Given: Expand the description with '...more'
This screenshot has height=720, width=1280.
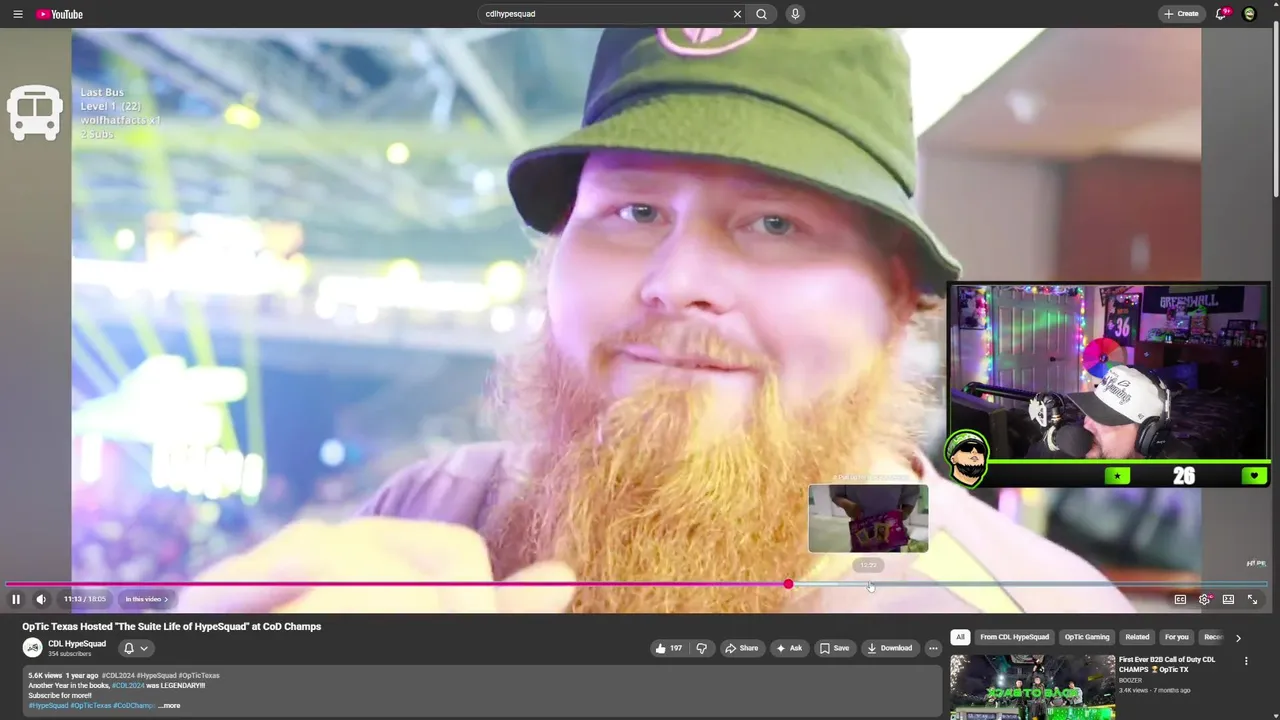Looking at the screenshot, I should (169, 706).
